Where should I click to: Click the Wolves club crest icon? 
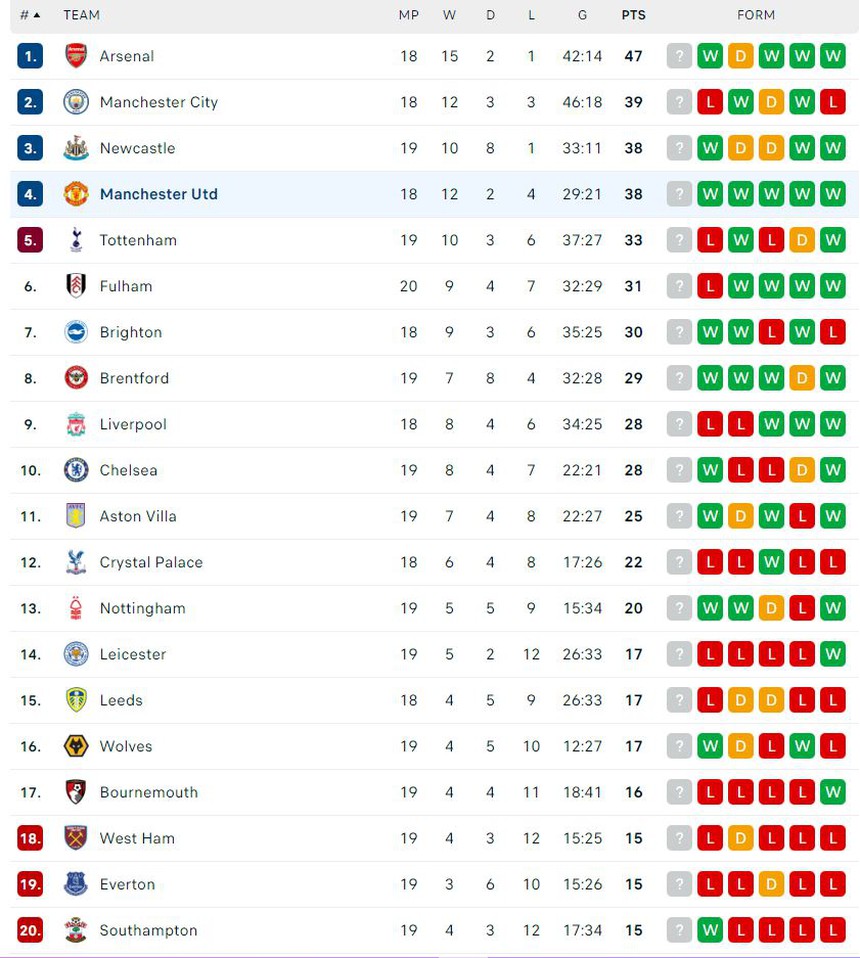point(76,746)
